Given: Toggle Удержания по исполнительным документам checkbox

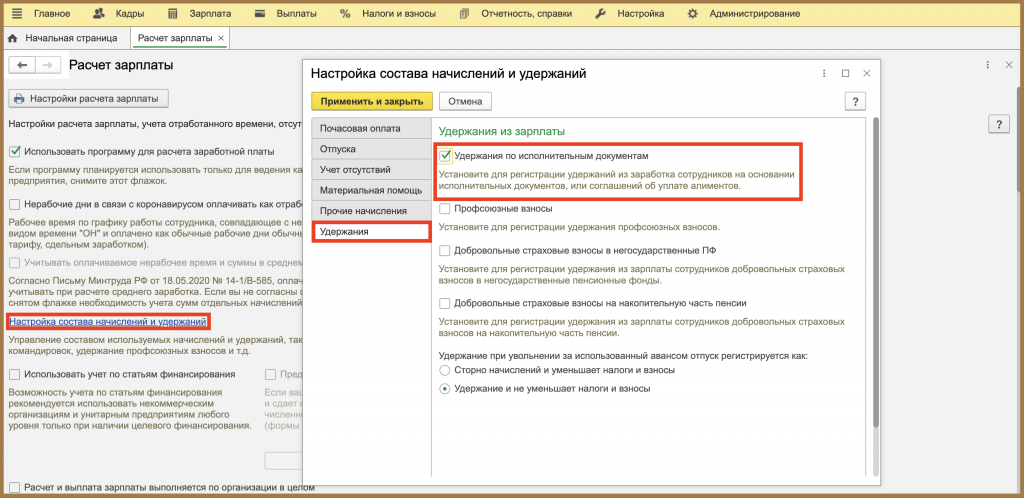Looking at the screenshot, I should coord(445,155).
